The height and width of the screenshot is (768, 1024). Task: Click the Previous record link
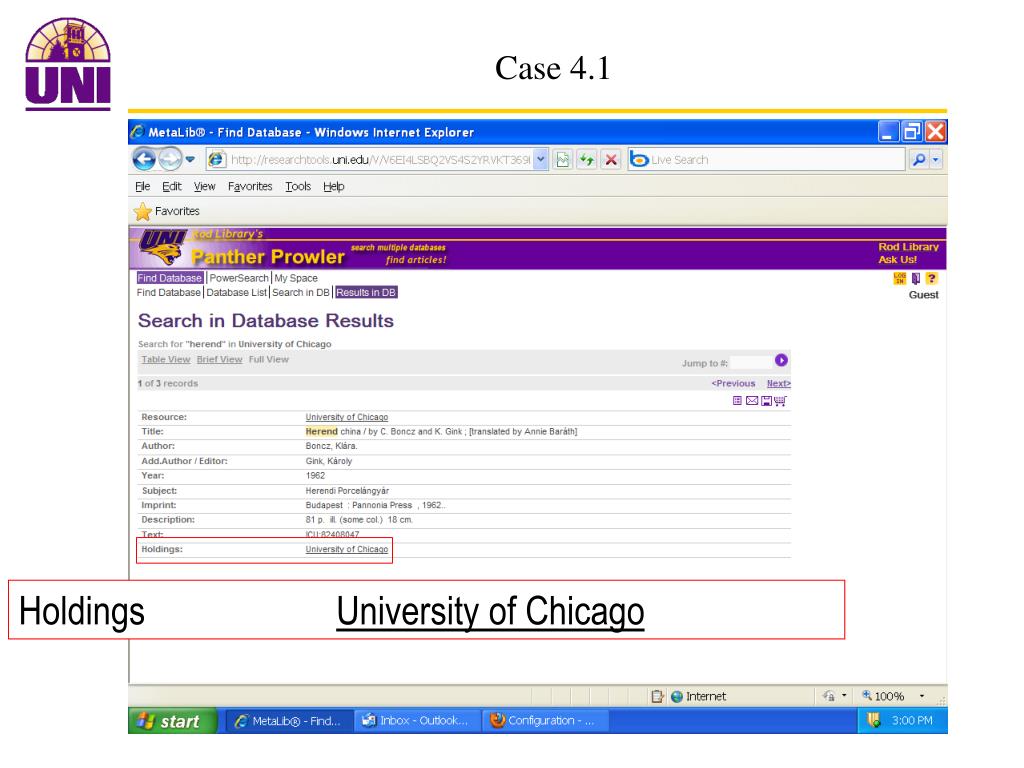coord(733,383)
